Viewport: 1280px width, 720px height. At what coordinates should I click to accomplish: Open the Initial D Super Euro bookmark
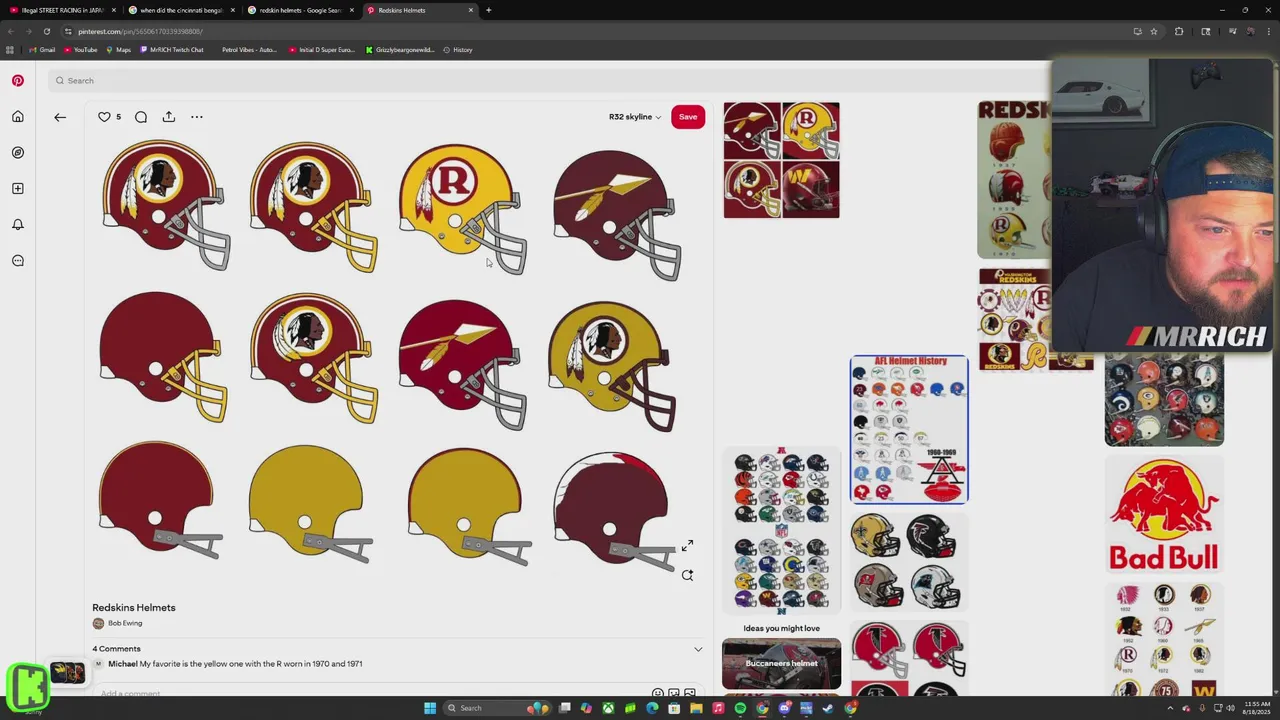[322, 50]
